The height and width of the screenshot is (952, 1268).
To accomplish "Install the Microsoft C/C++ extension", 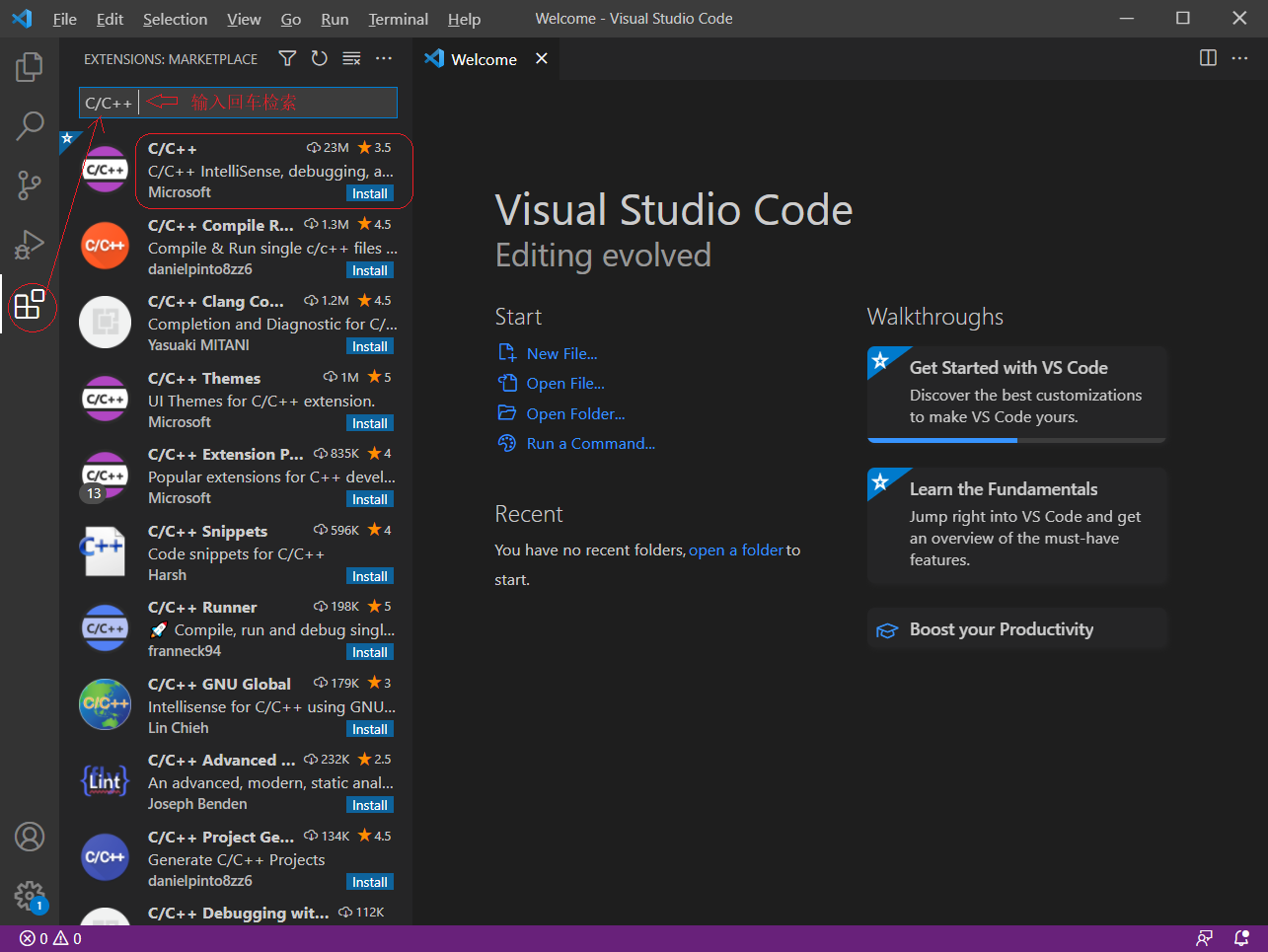I will (x=370, y=193).
